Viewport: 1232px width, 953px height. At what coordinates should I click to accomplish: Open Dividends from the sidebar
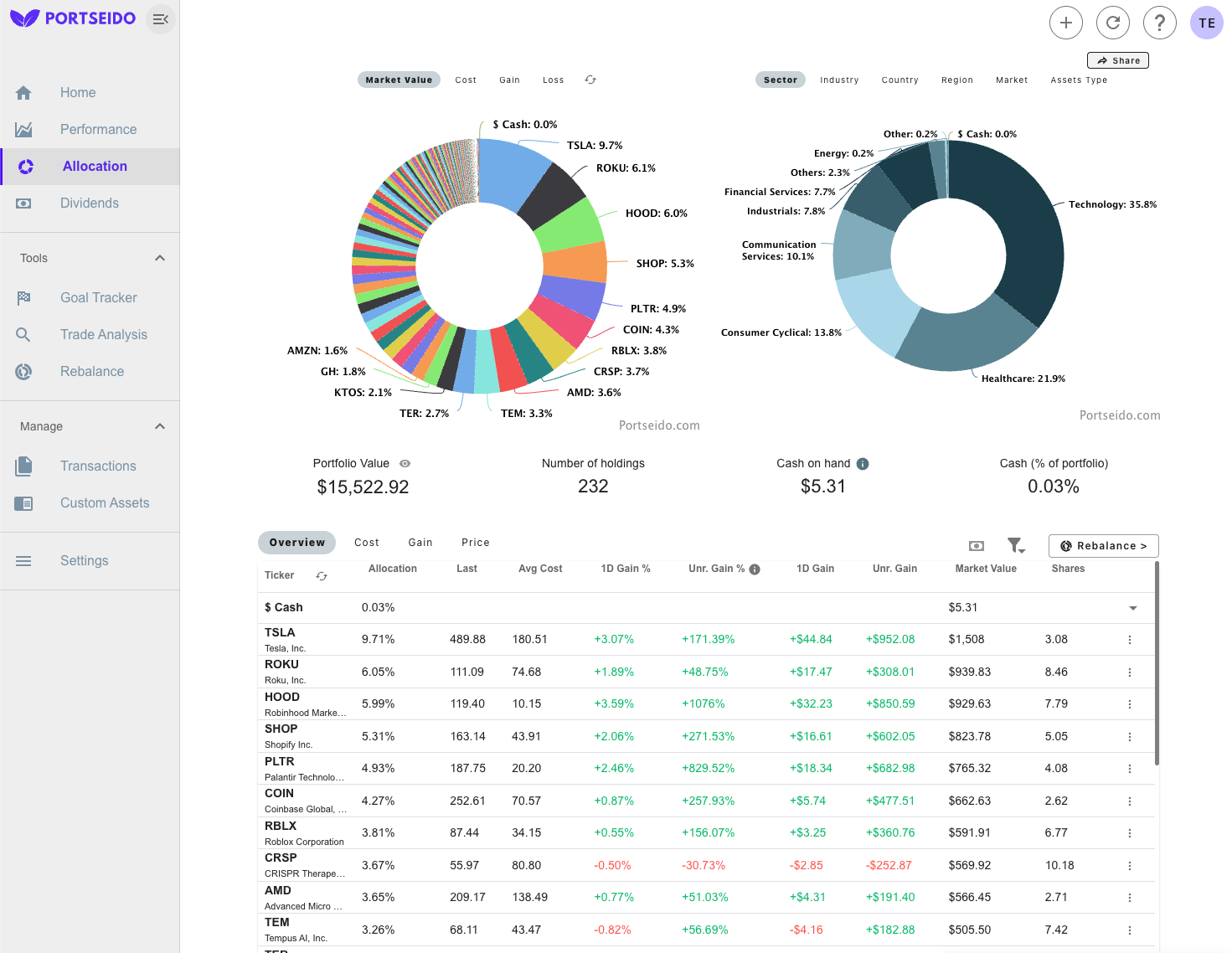[x=89, y=203]
